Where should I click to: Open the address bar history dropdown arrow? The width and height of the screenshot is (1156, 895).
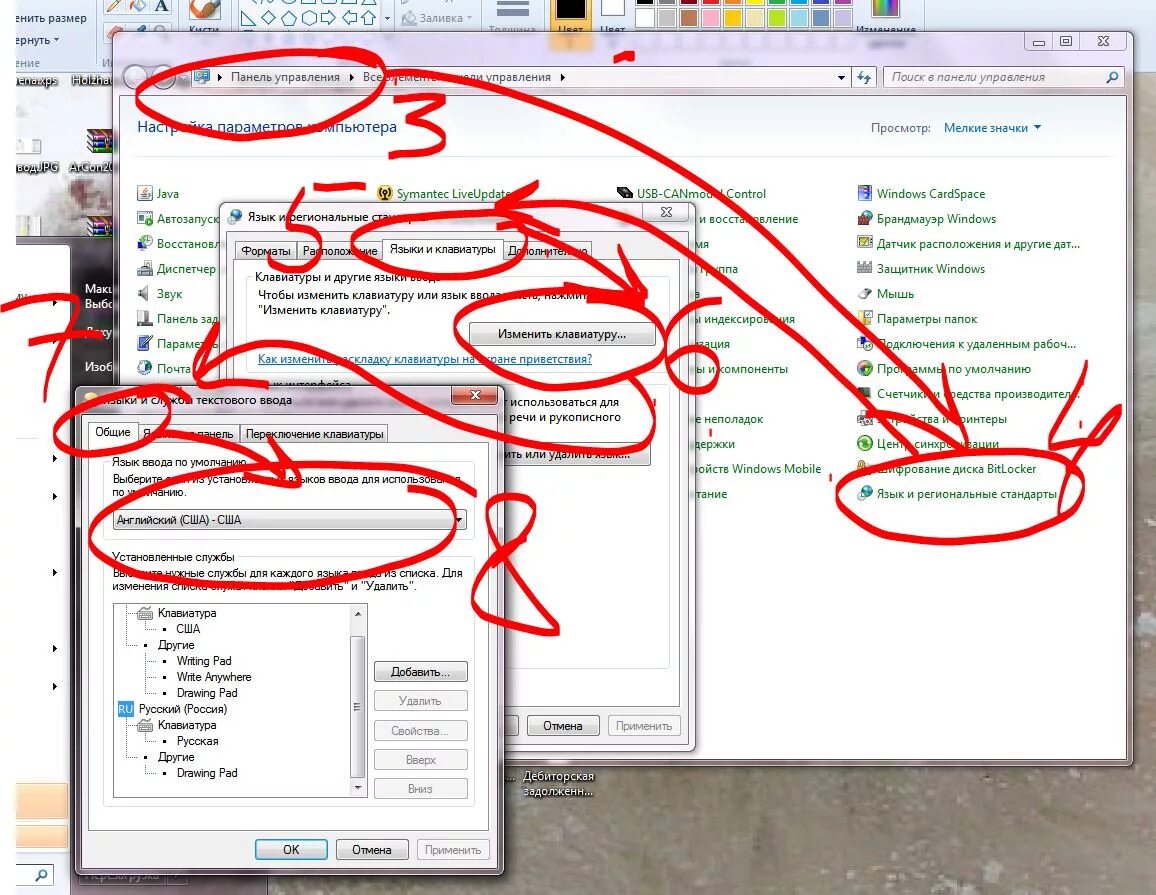(x=841, y=77)
